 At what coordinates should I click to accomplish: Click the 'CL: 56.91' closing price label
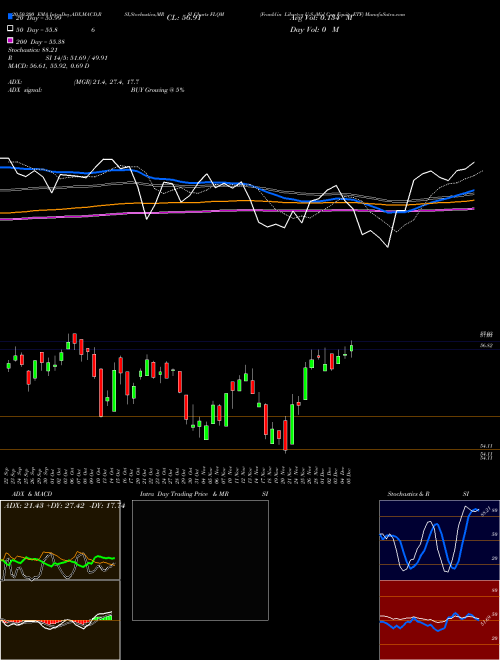184,18
